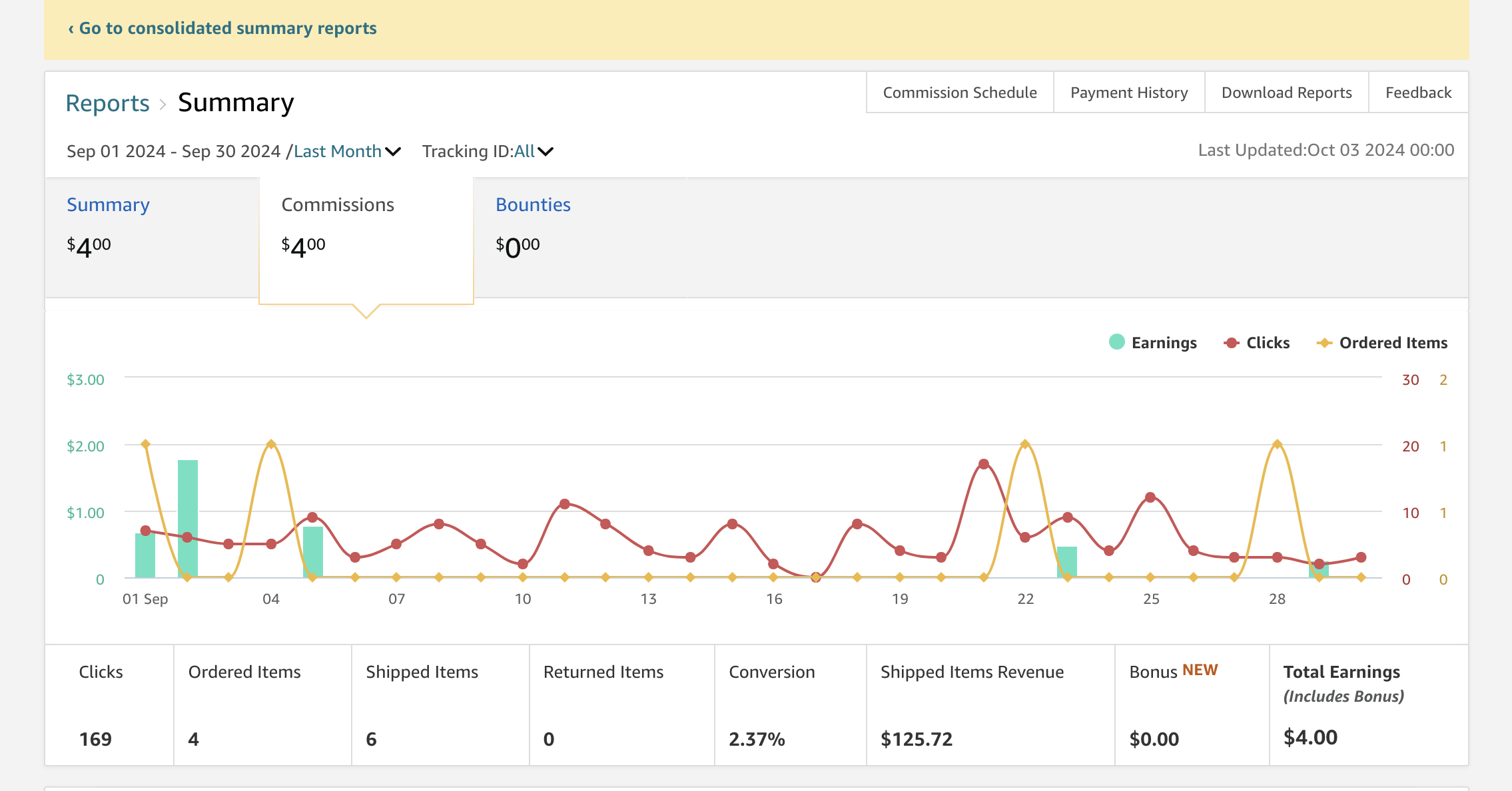Go to consolidated summary reports link
The width and height of the screenshot is (1512, 791).
click(222, 28)
